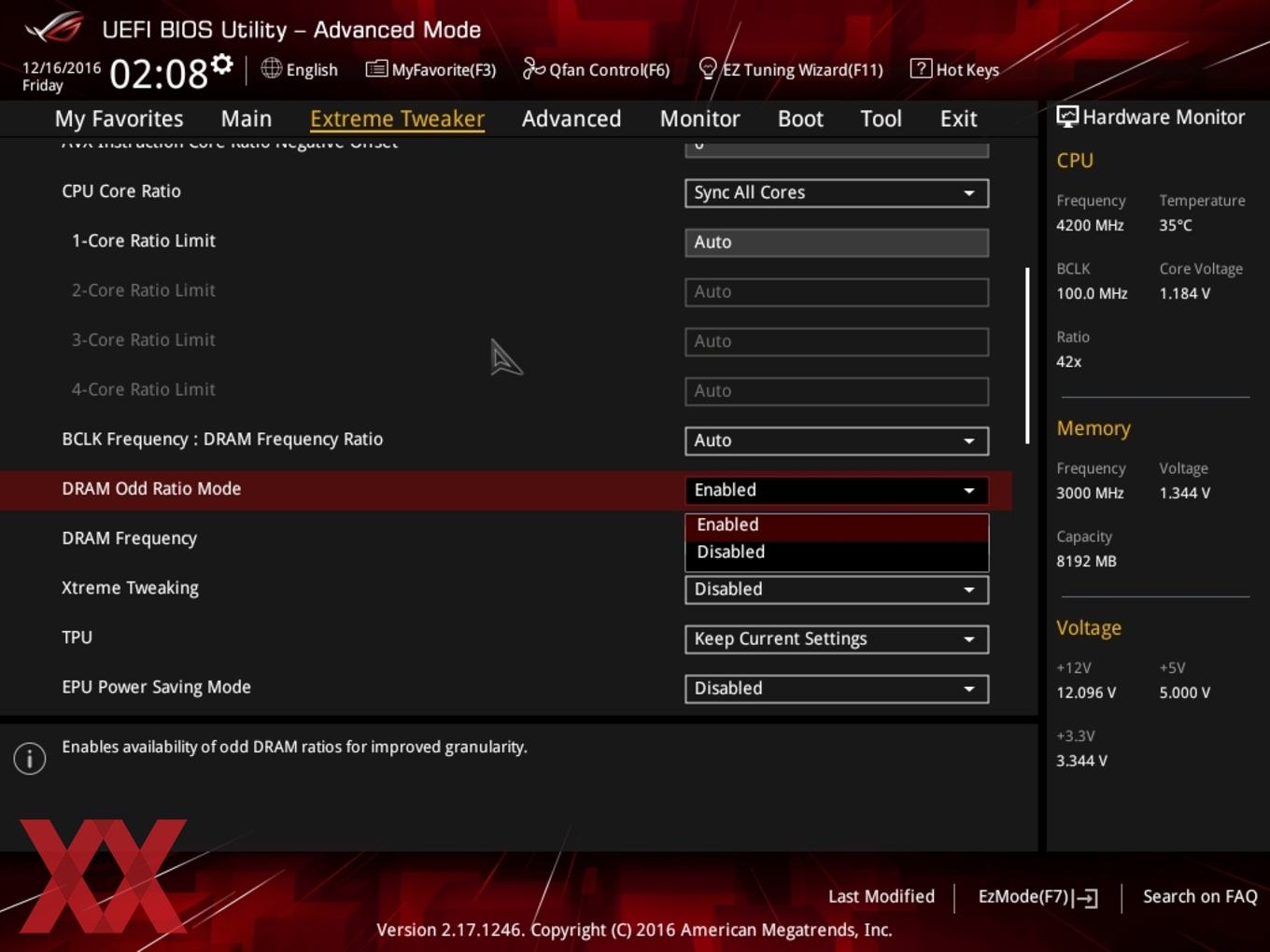Select the DRAM Frequency row label
Viewport: 1270px width, 952px height.
[x=129, y=539]
